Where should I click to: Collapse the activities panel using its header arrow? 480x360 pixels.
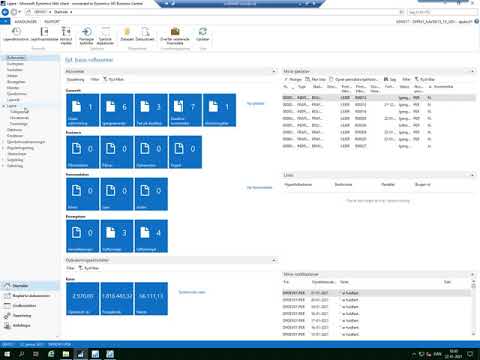click(x=274, y=71)
